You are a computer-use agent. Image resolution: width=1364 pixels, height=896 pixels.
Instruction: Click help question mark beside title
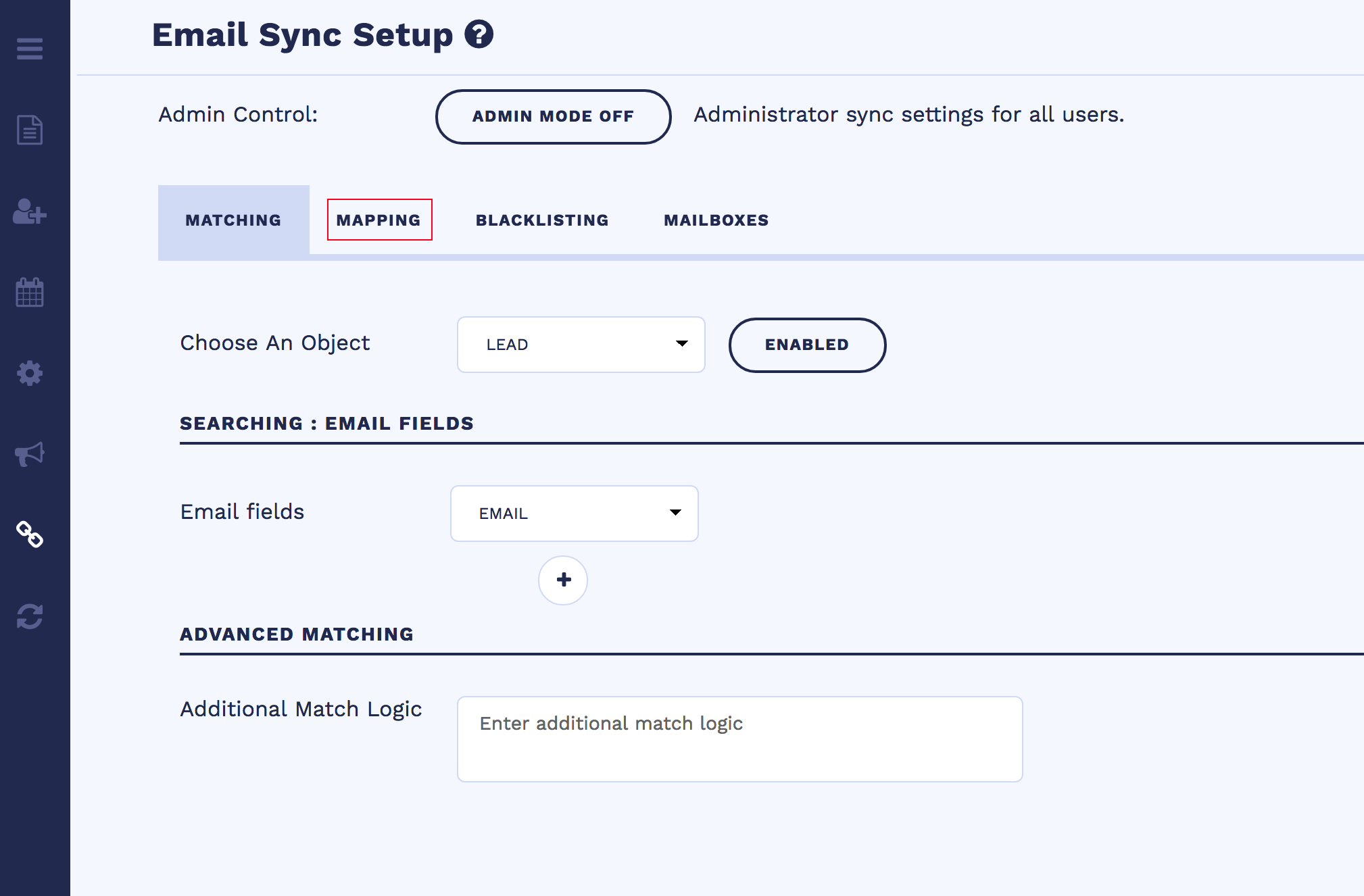479,34
